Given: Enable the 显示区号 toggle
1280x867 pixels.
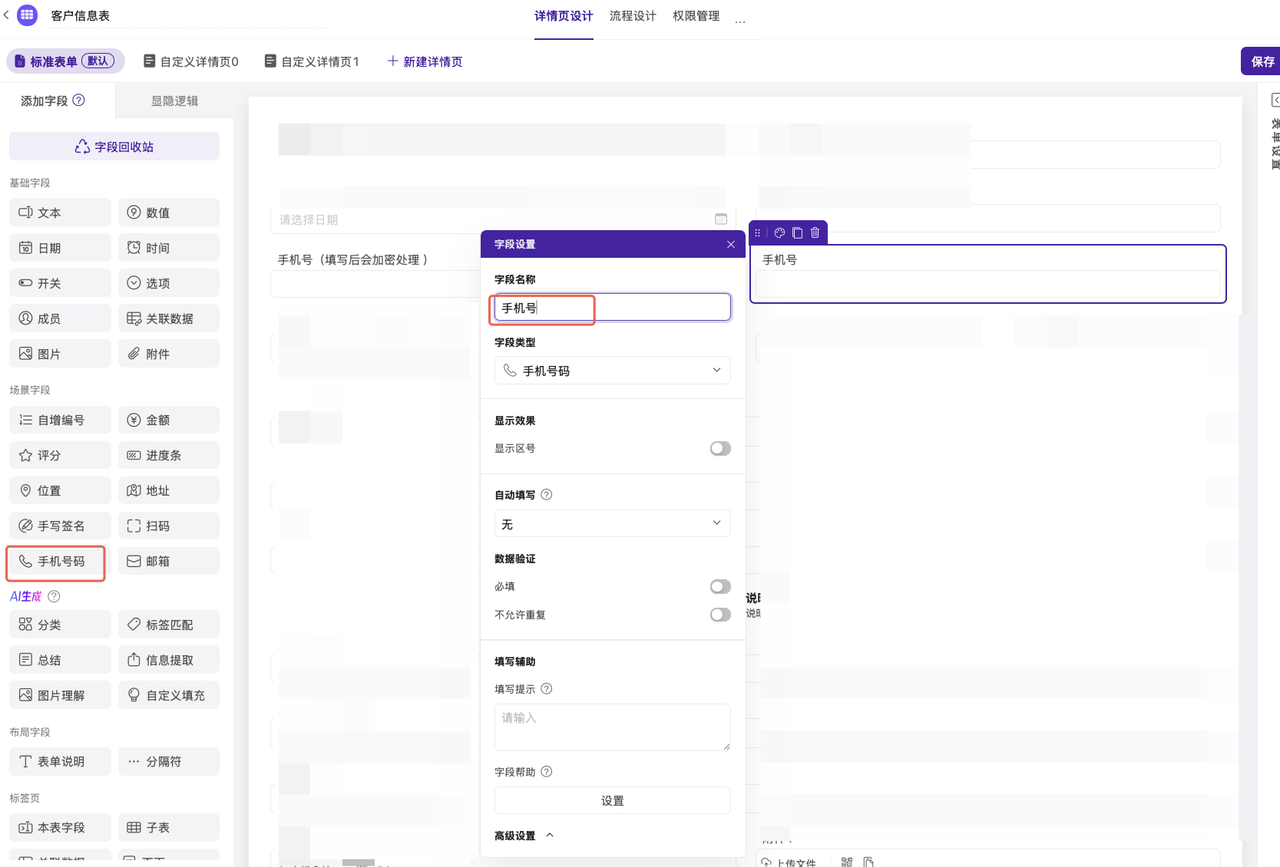Looking at the screenshot, I should click(x=719, y=449).
